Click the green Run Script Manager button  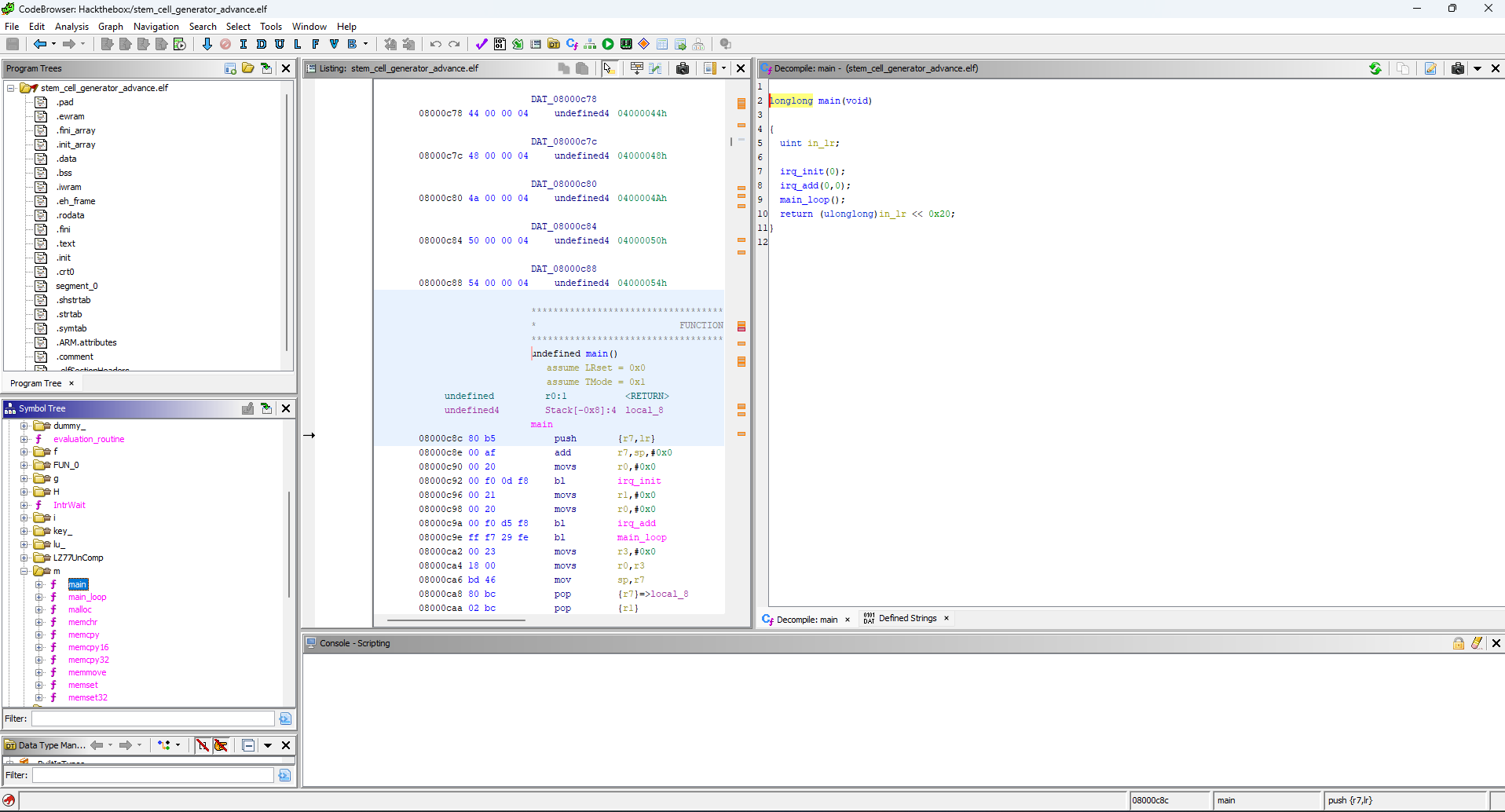click(x=608, y=44)
